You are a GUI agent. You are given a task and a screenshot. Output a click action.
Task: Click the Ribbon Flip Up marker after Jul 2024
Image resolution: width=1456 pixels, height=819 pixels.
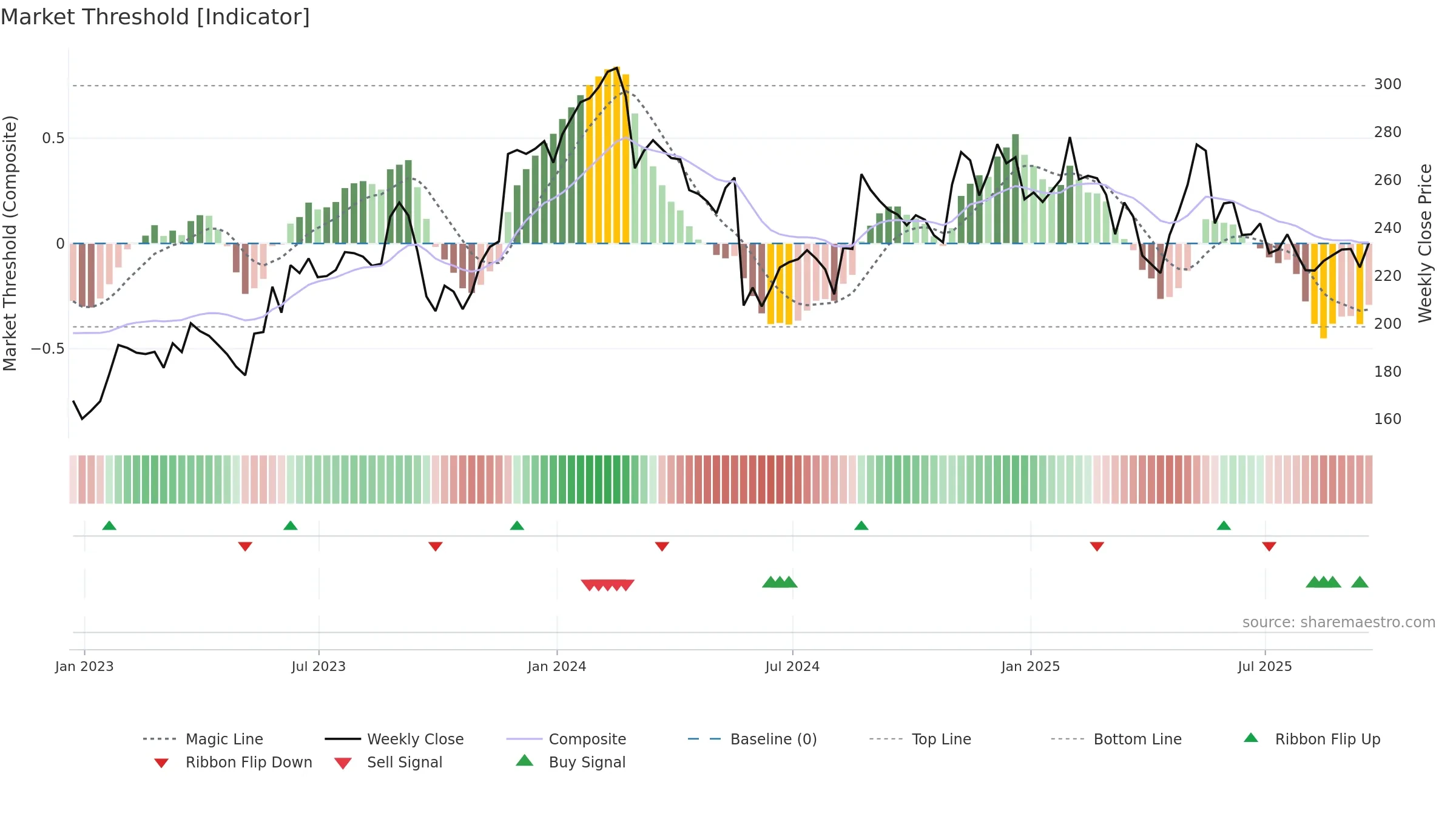pos(861,525)
